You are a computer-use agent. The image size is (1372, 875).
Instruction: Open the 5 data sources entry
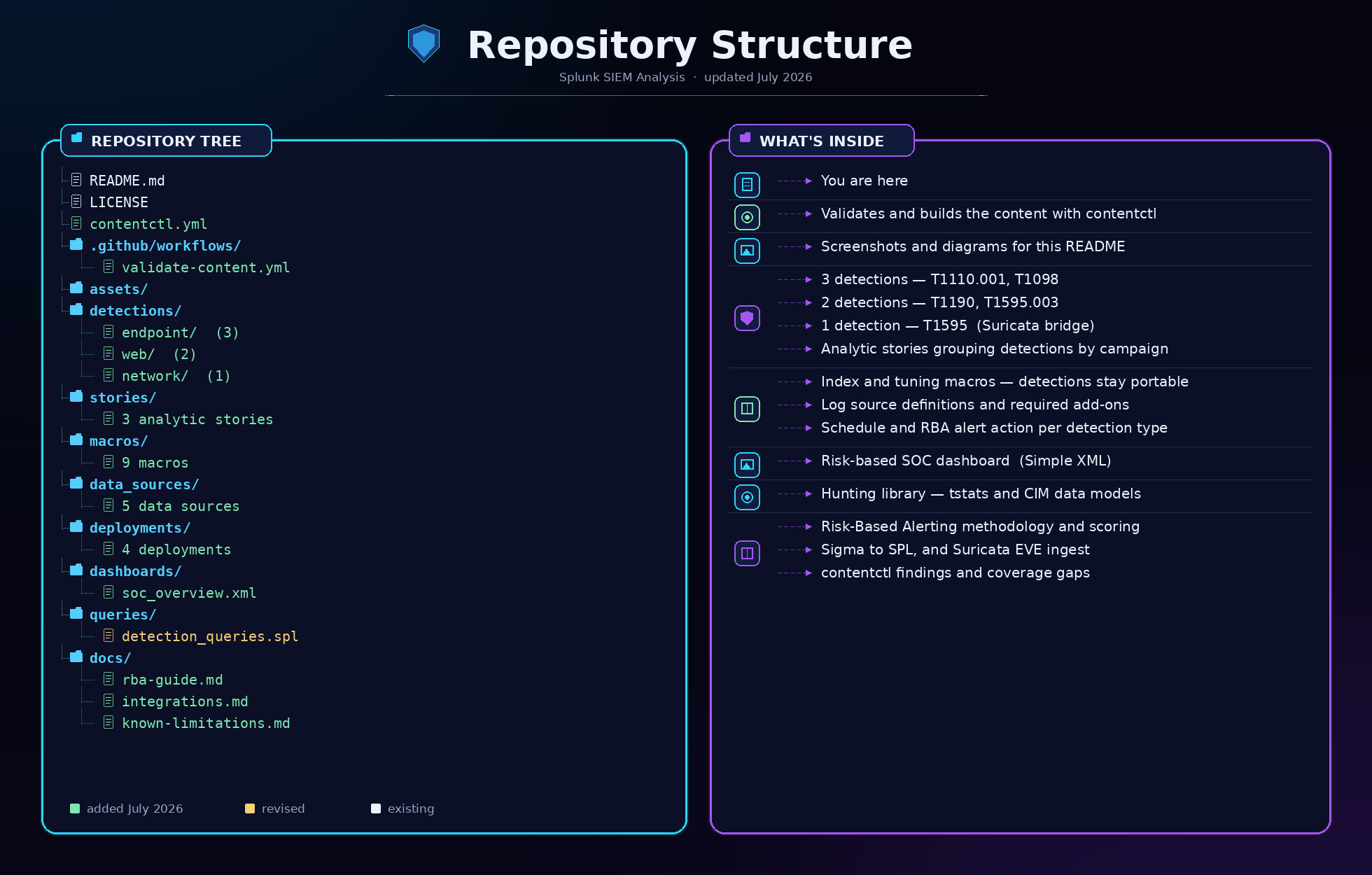181,506
